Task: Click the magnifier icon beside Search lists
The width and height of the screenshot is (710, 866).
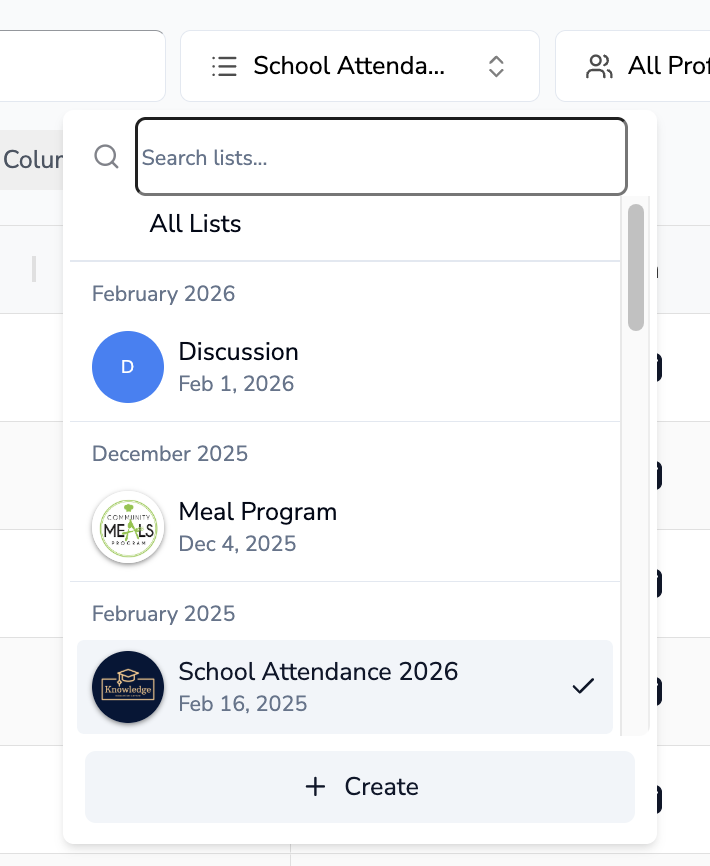Action: coord(106,156)
